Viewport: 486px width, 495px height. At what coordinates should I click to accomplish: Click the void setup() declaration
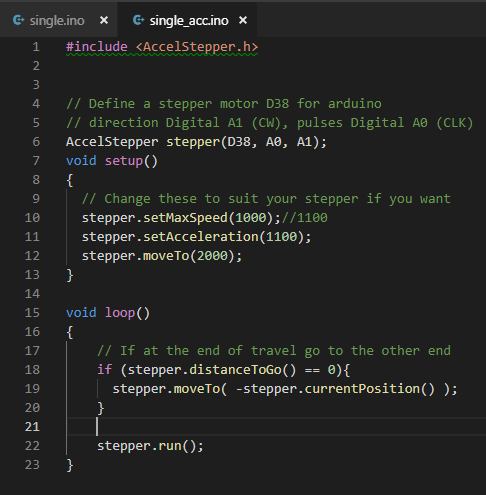pos(112,161)
